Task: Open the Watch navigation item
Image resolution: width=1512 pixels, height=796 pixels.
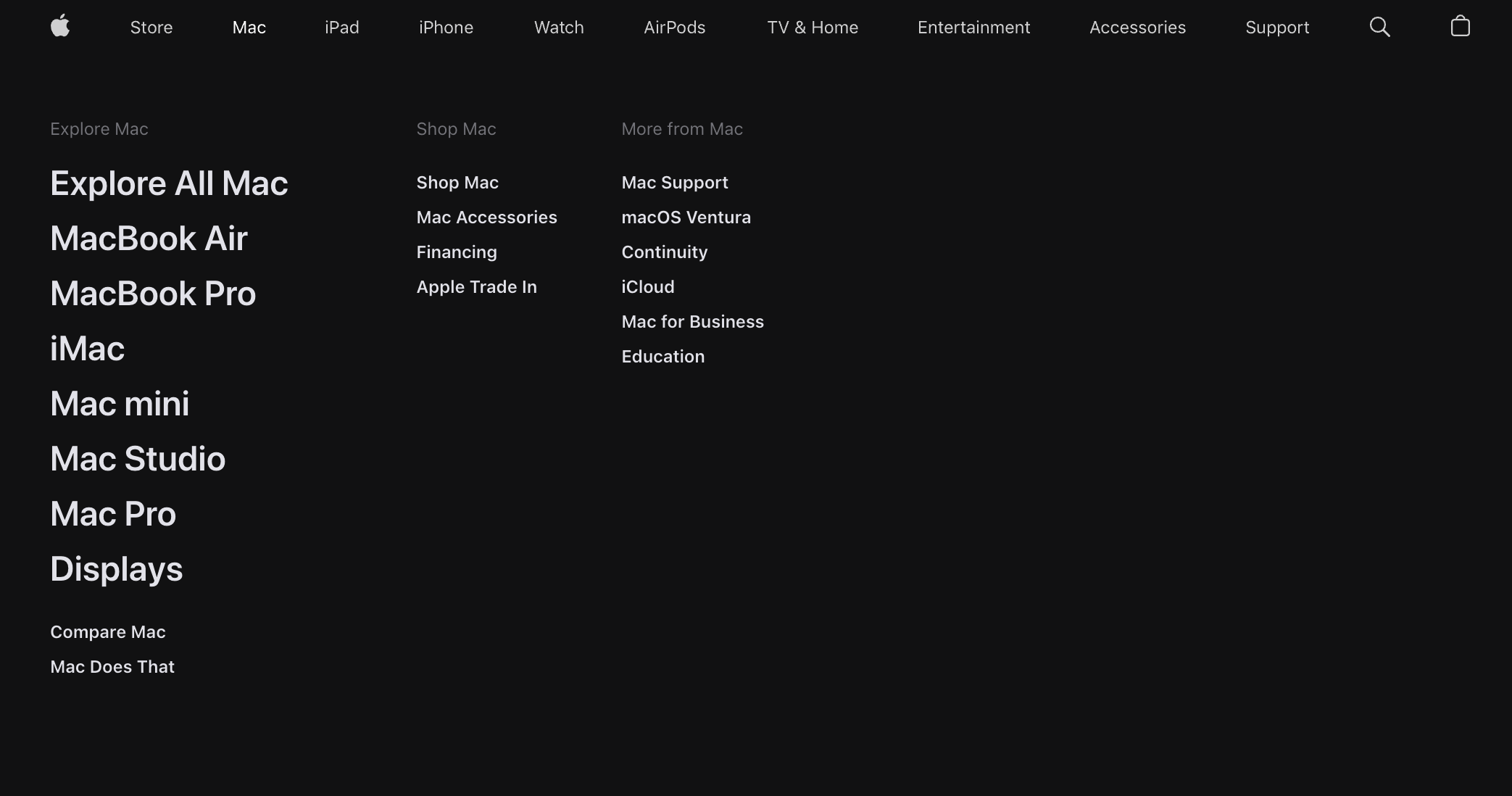Action: [559, 28]
